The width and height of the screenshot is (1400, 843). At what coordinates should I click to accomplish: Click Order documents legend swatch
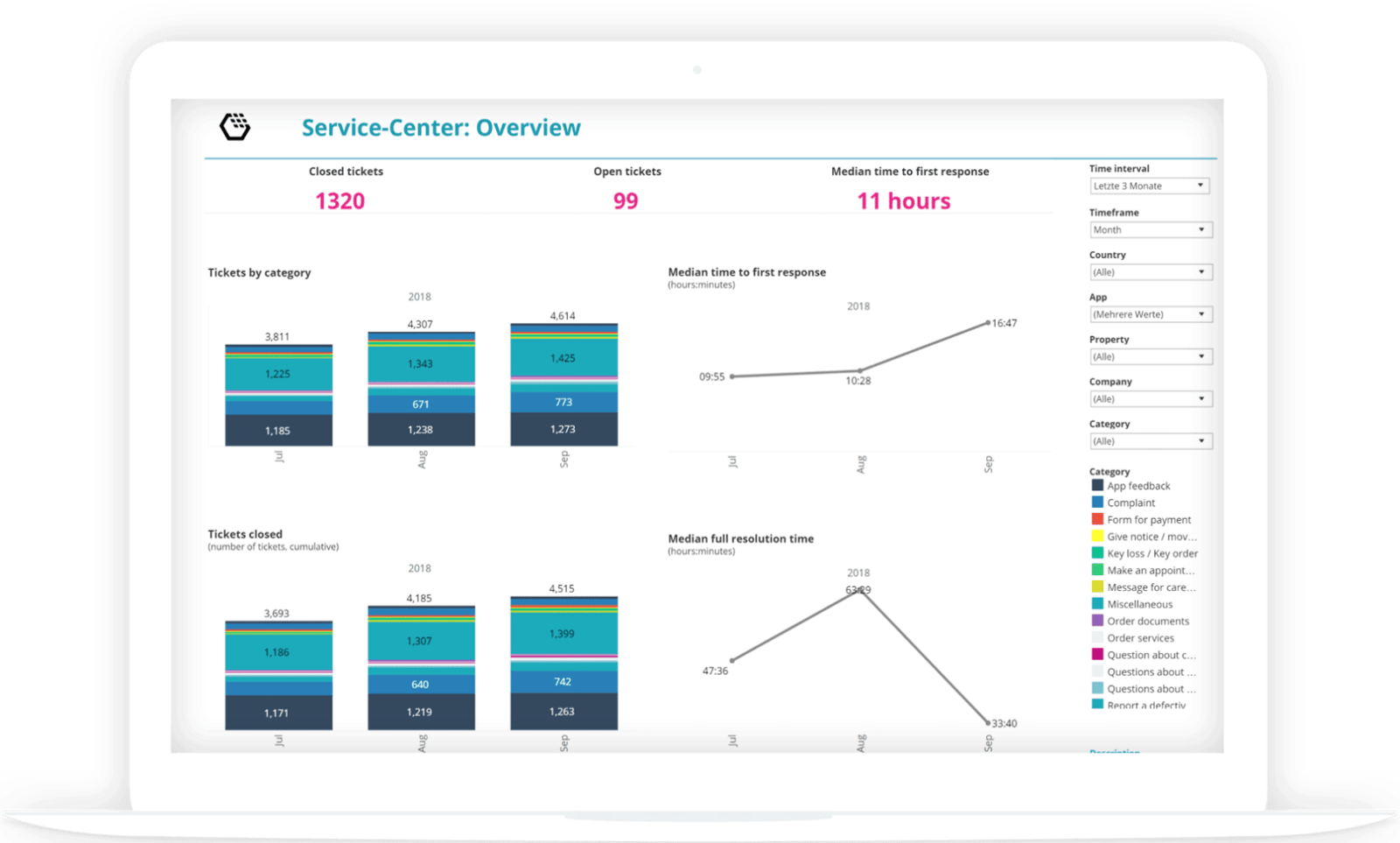coord(1097,621)
